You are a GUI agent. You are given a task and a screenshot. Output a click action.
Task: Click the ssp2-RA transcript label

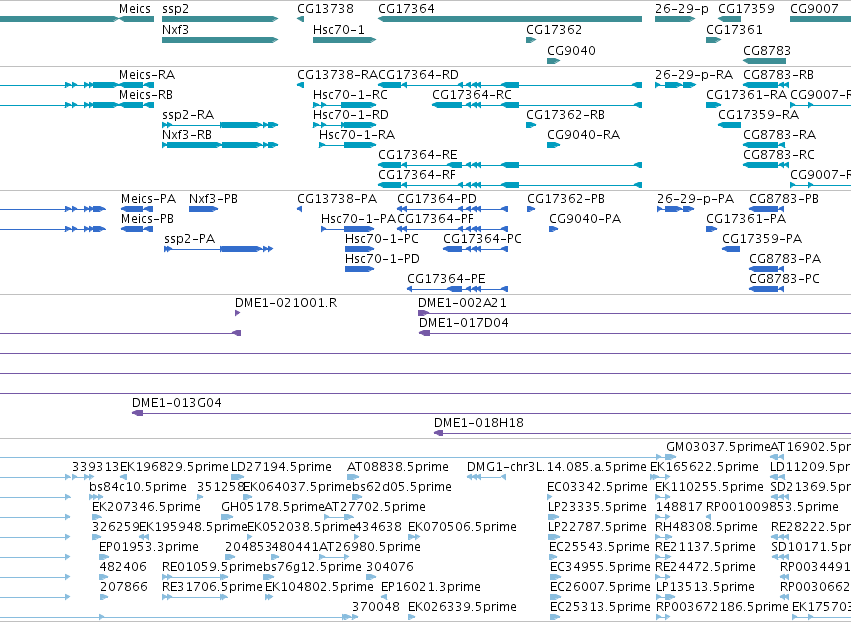coord(188,115)
